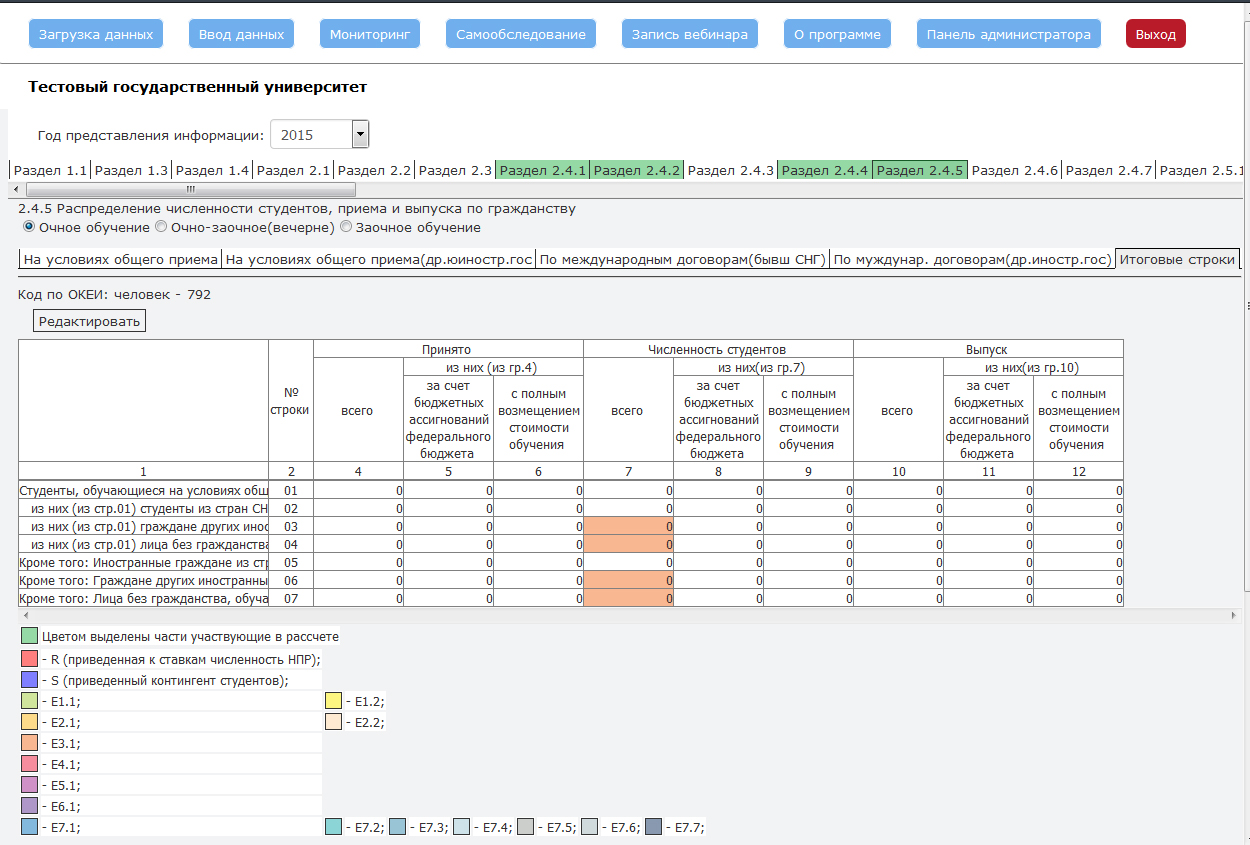The height and width of the screenshot is (845, 1250).
Task: Switch to tab "Раздел 2.4.6"
Action: 1015,170
